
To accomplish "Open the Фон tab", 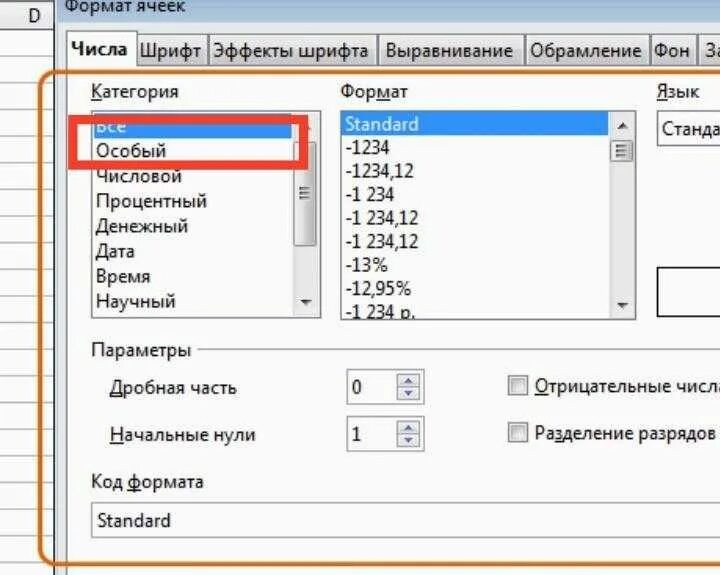I will click(x=672, y=51).
